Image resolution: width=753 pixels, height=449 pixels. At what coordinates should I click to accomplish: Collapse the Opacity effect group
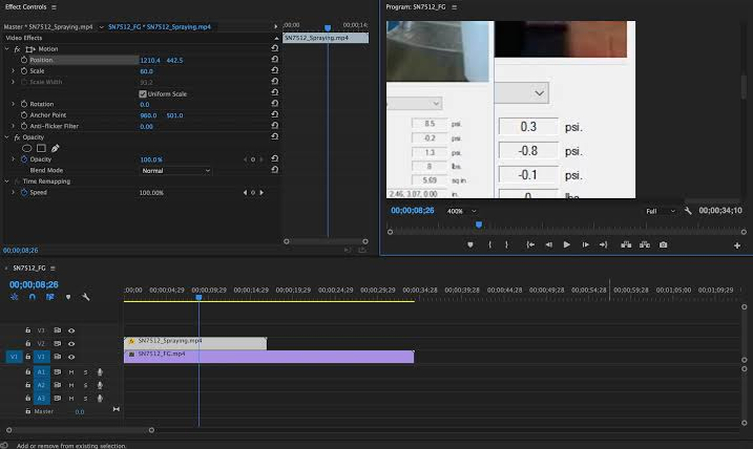point(7,137)
